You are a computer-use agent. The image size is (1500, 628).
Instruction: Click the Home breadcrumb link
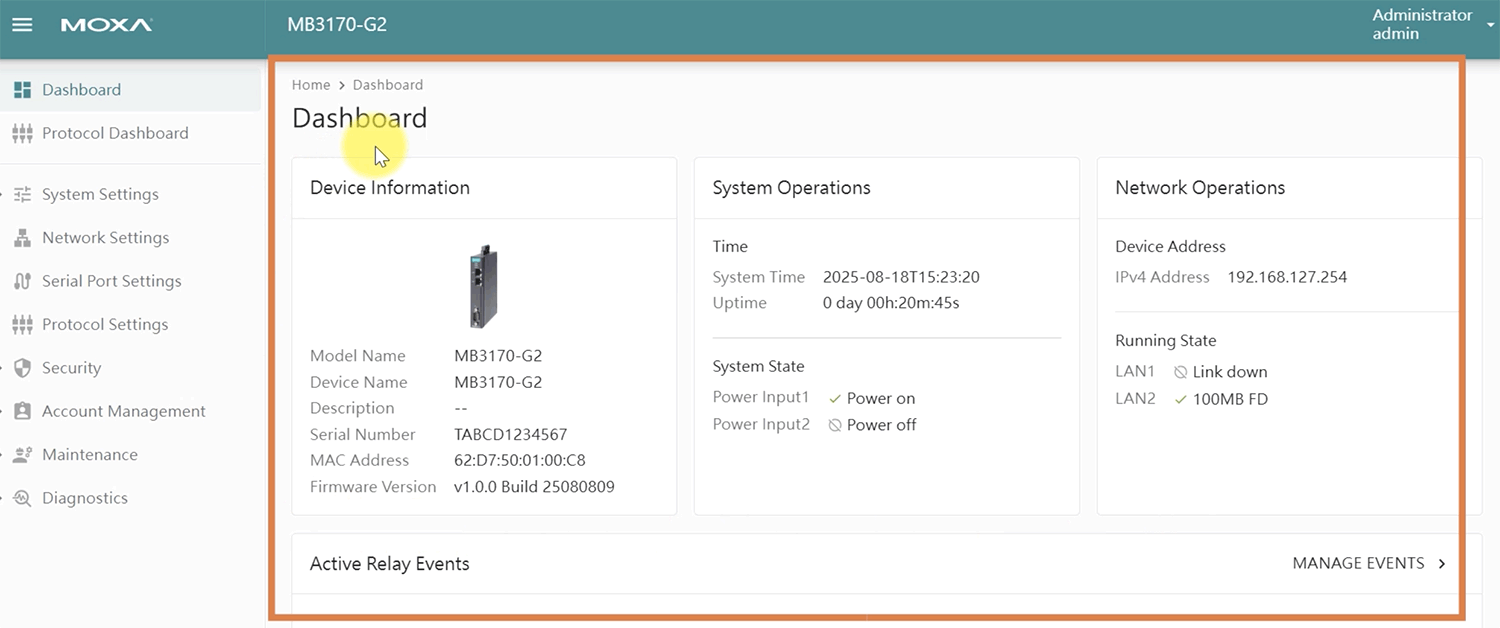click(311, 85)
